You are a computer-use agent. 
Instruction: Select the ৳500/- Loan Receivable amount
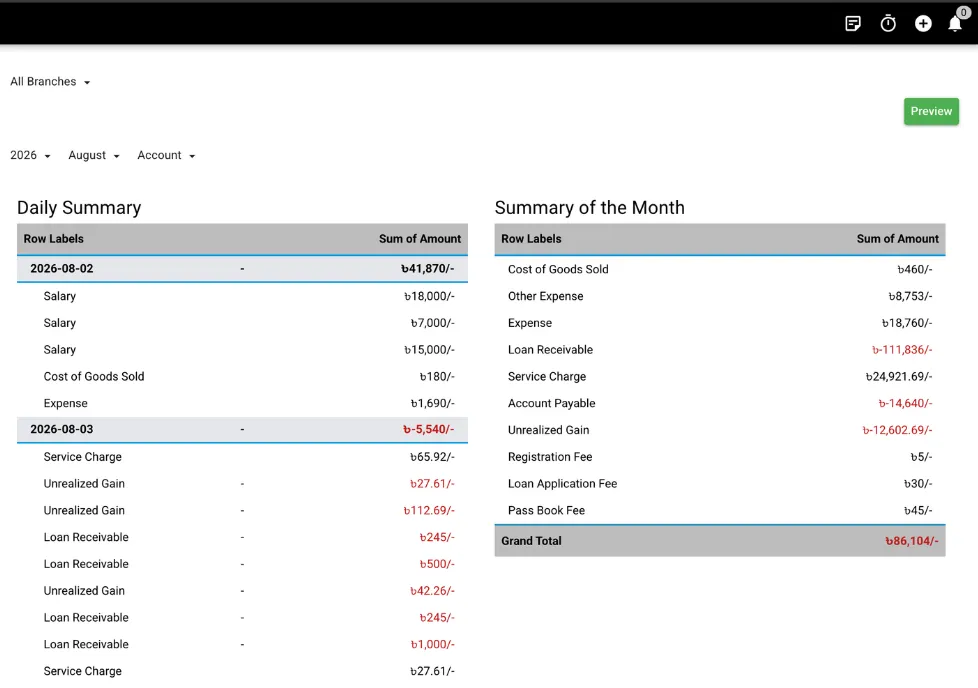(437, 564)
